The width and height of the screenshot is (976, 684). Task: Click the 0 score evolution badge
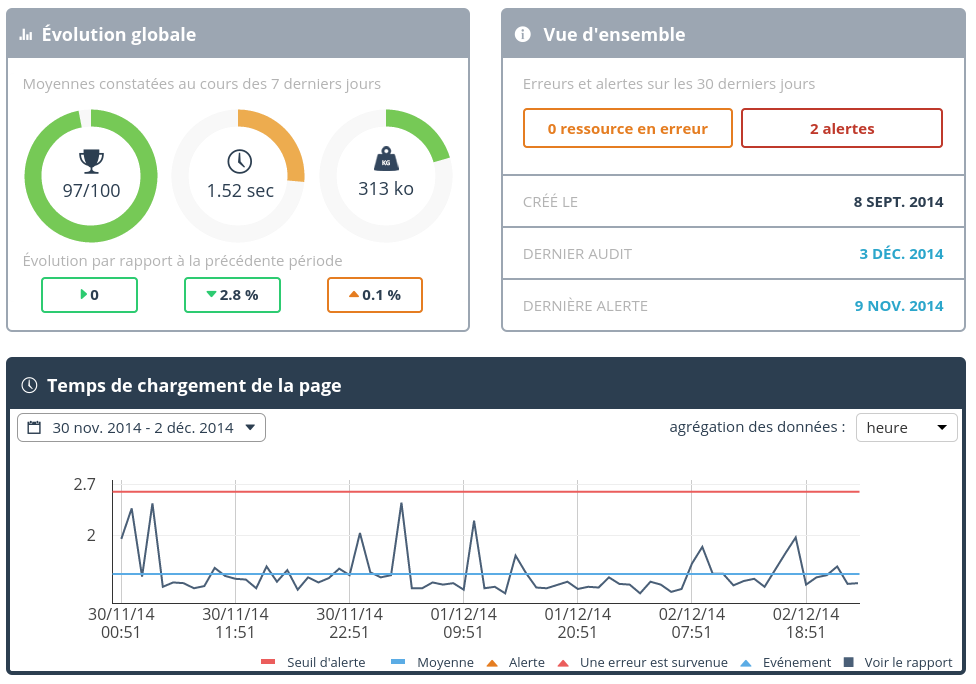[x=89, y=295]
